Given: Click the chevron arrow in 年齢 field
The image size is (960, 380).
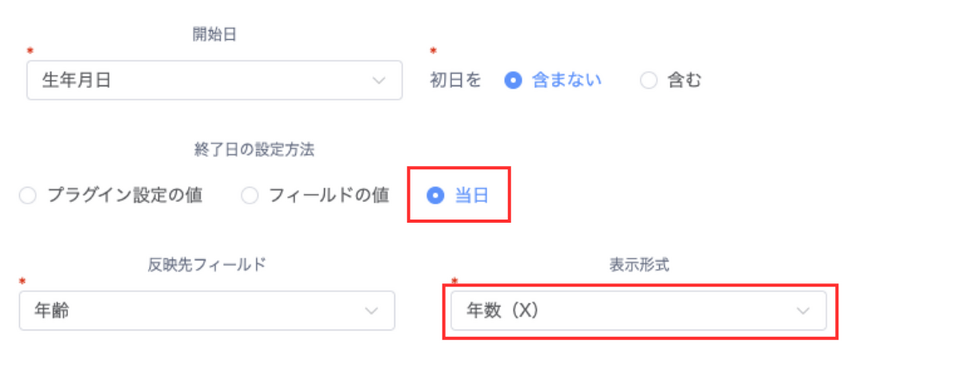Looking at the screenshot, I should pyautogui.click(x=372, y=311).
